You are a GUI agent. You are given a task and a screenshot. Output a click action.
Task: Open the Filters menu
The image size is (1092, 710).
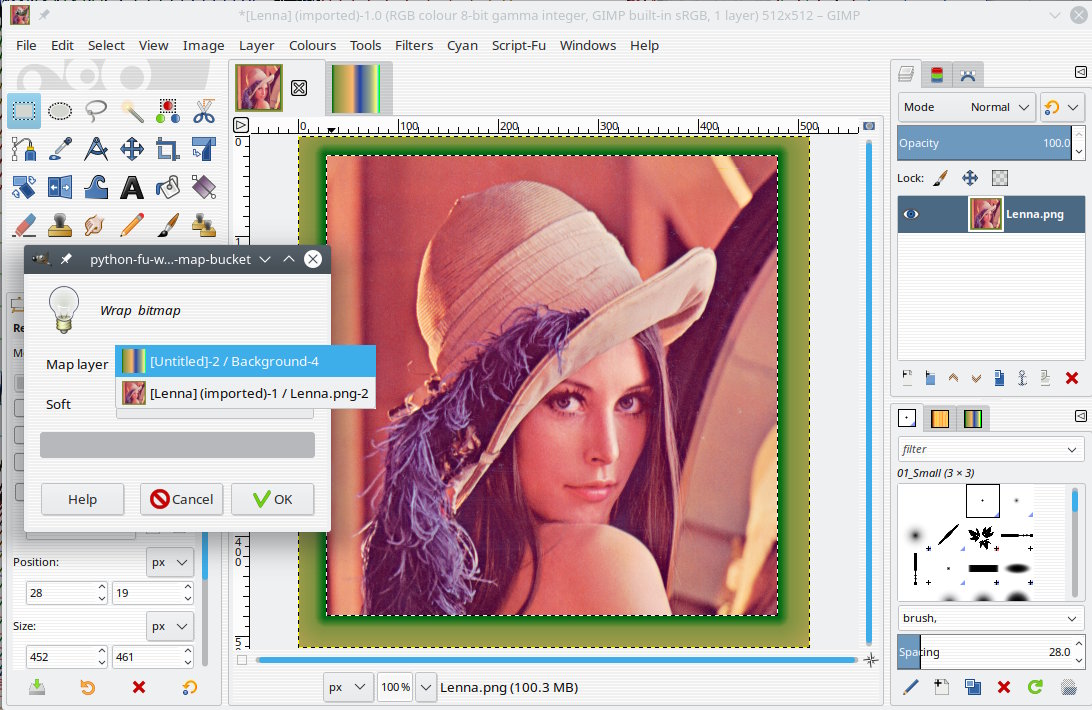(414, 45)
